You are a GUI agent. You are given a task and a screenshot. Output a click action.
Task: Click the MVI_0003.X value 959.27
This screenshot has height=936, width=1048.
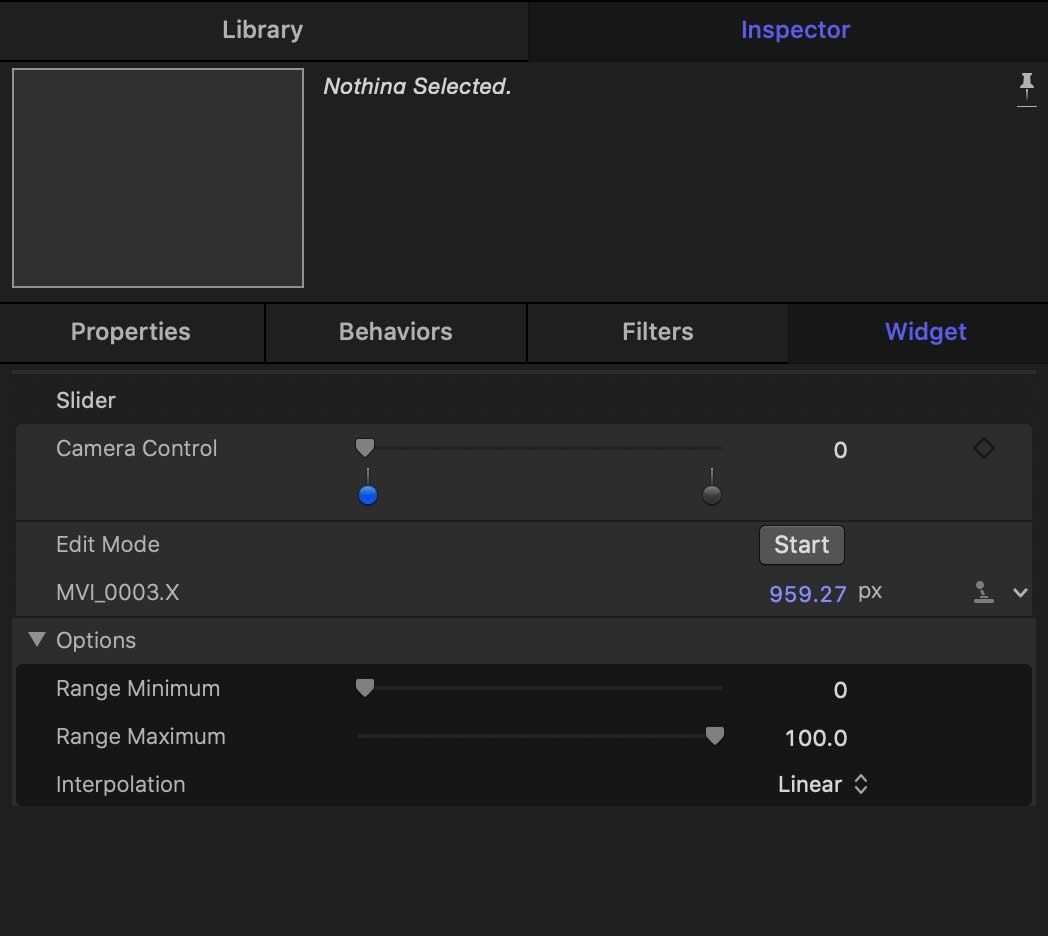[807, 594]
